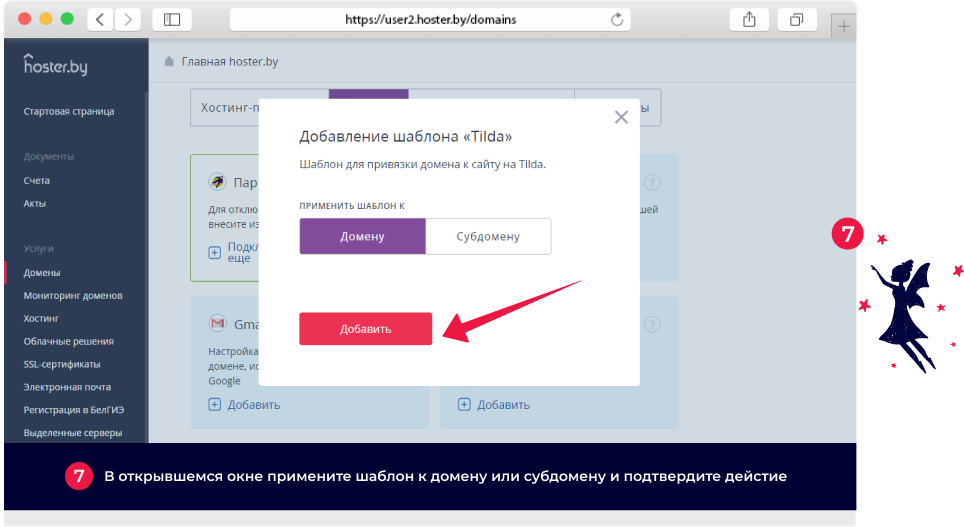Open Счета in sidebar

click(36, 181)
